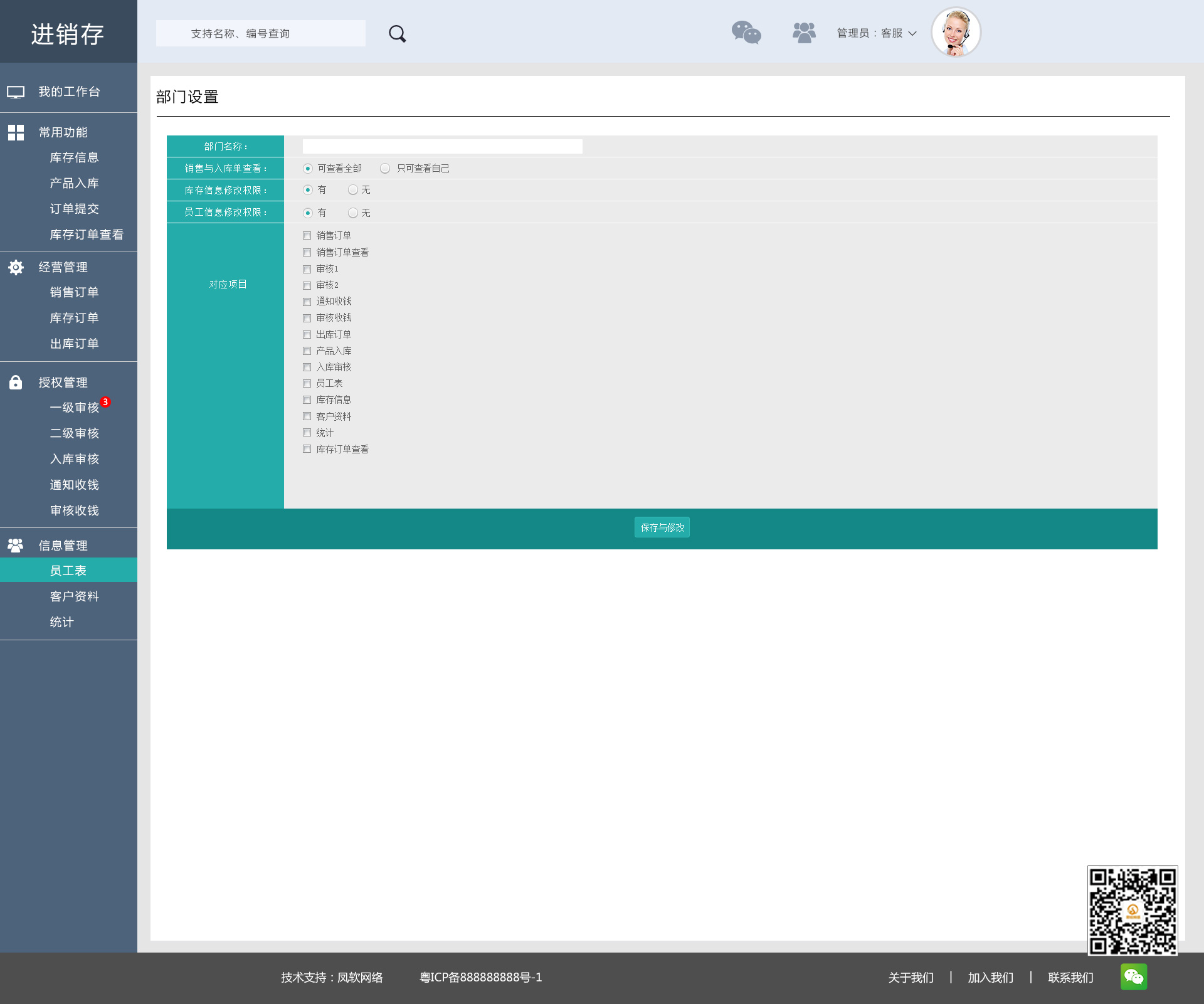Select 无 for 库存信息修改权限

click(x=353, y=190)
